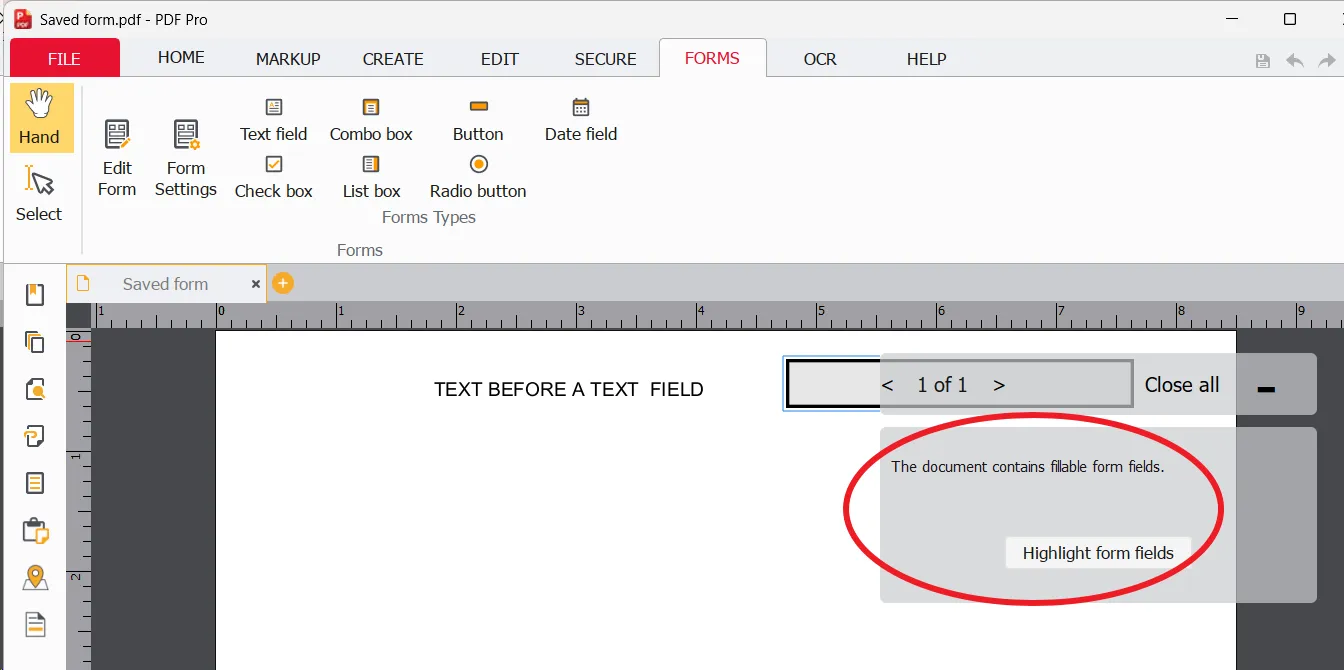Click Close all notifications
This screenshot has height=670, width=1344.
coord(1182,385)
